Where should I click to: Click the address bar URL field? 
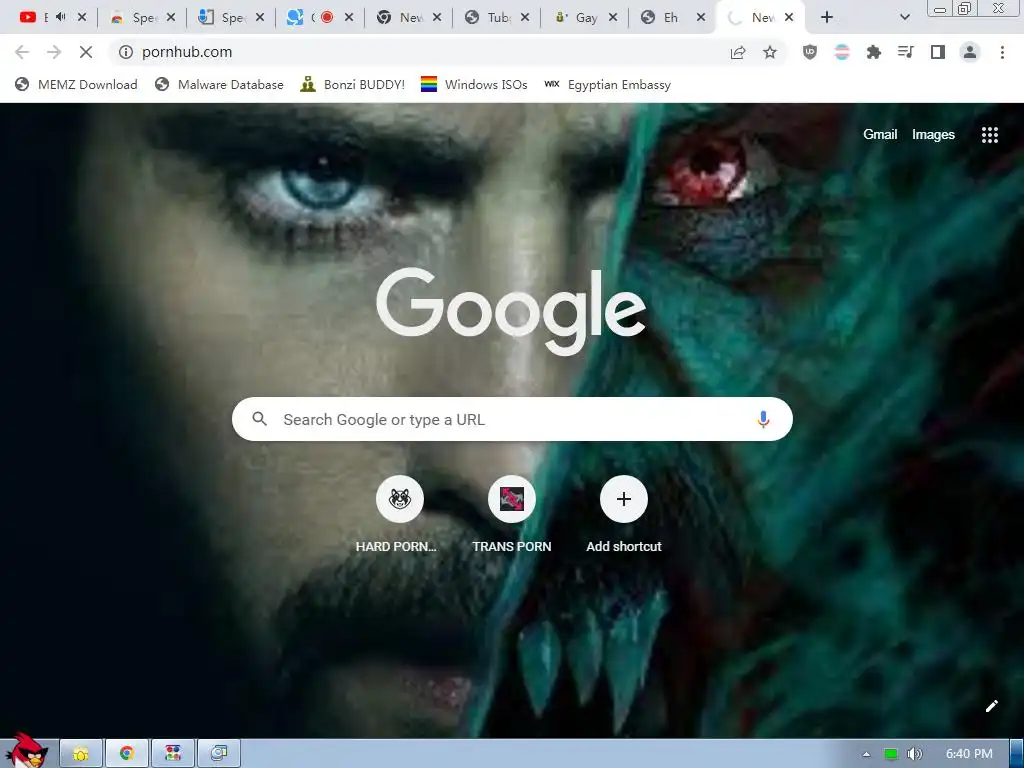(418, 52)
